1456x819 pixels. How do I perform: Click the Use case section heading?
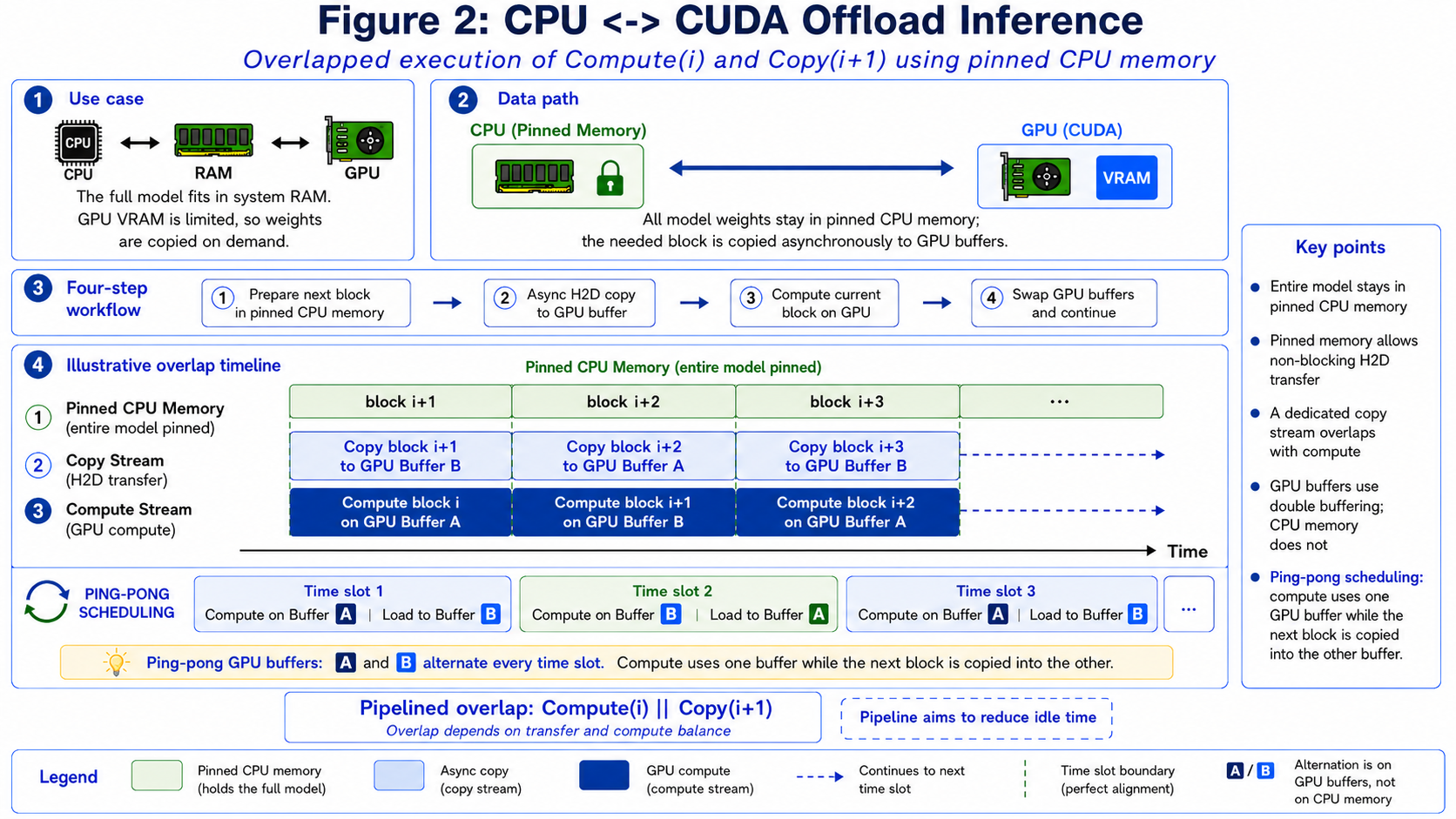(106, 99)
